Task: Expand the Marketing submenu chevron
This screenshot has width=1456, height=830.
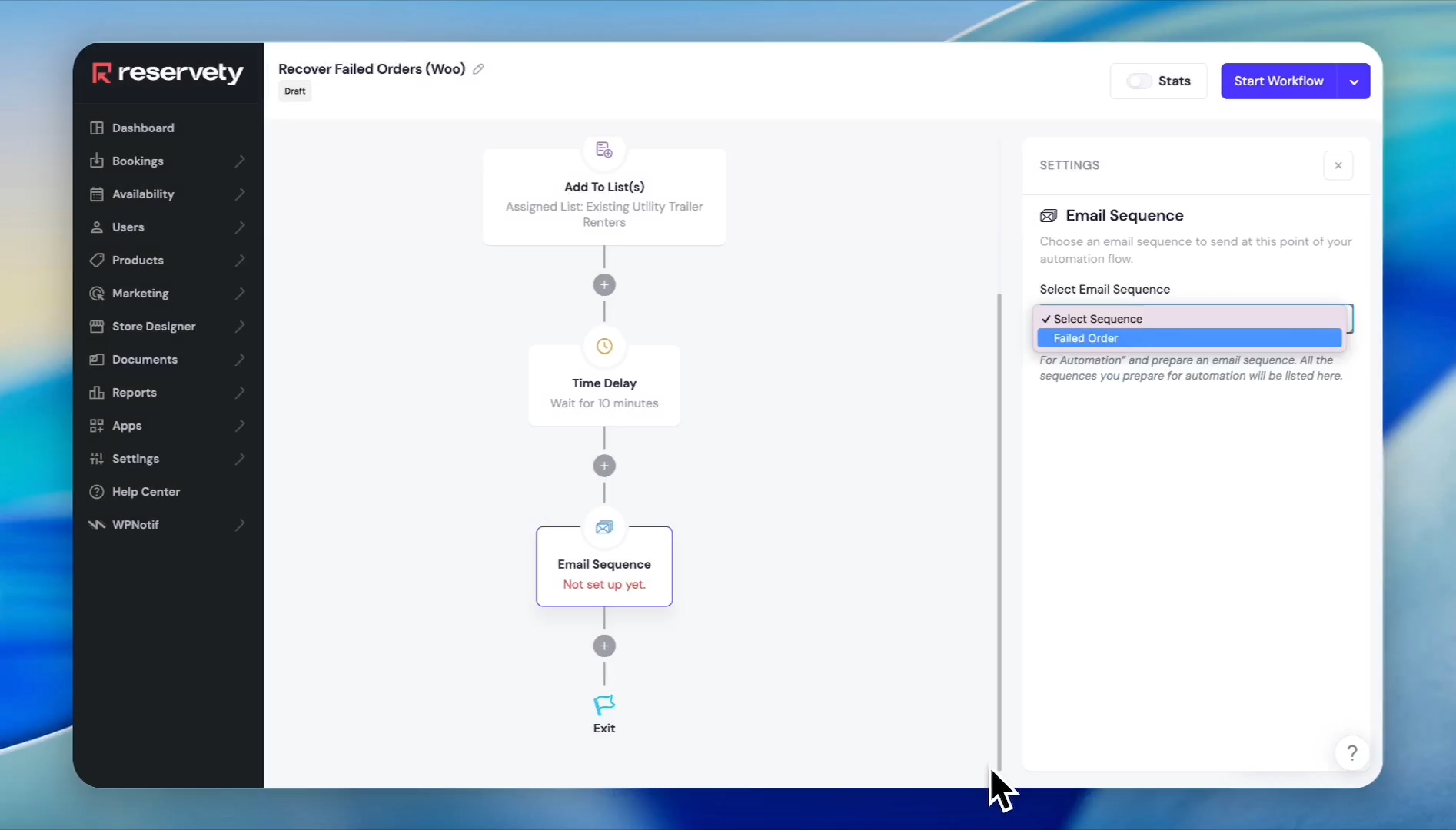Action: click(x=240, y=293)
